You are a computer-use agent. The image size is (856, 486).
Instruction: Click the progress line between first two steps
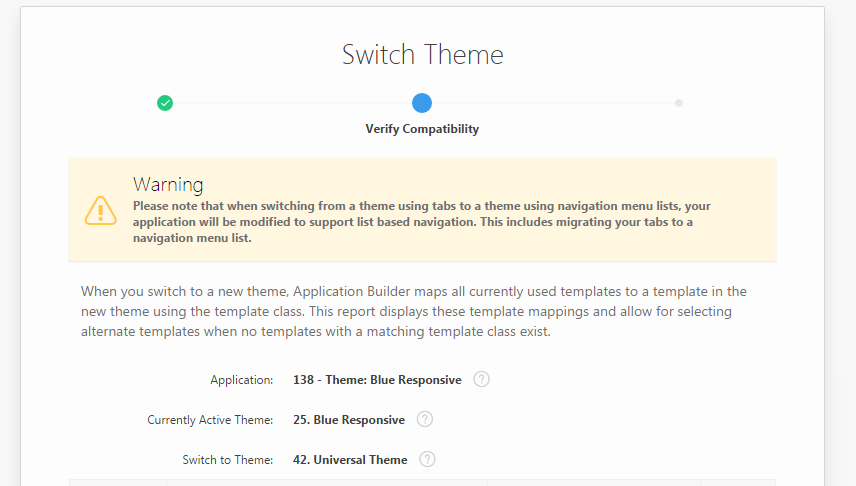(290, 103)
